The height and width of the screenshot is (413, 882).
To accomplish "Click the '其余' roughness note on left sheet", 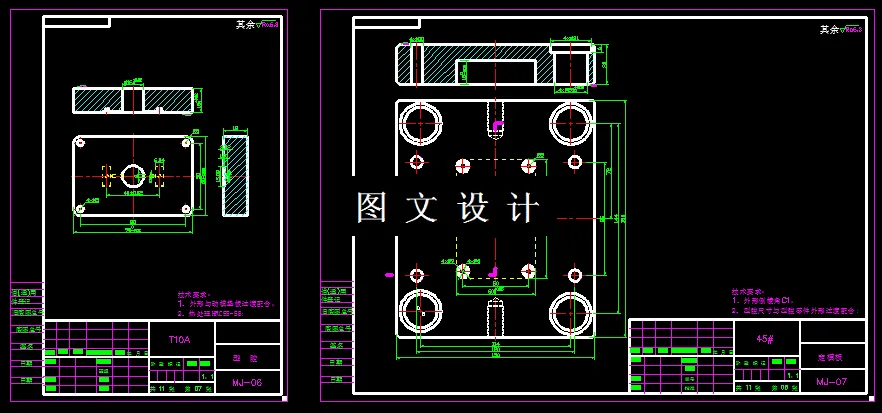I will click(245, 25).
